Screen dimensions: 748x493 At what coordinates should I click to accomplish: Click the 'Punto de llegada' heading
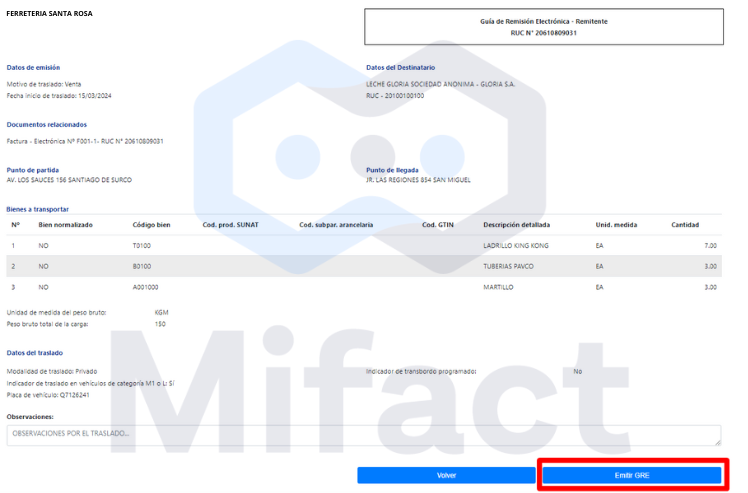[392, 170]
